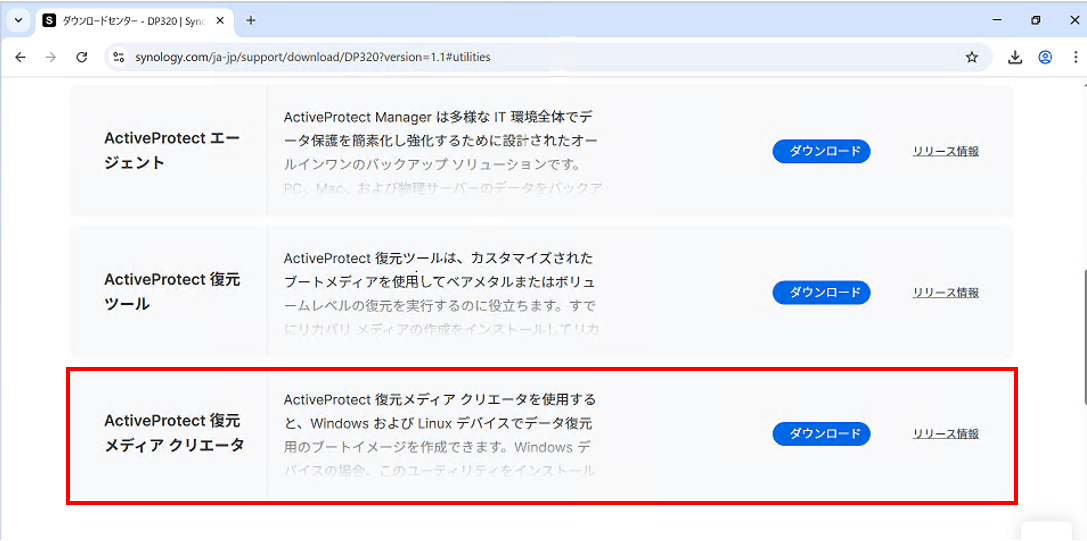
Task: Click the browser forward arrow
Action: coord(51,57)
